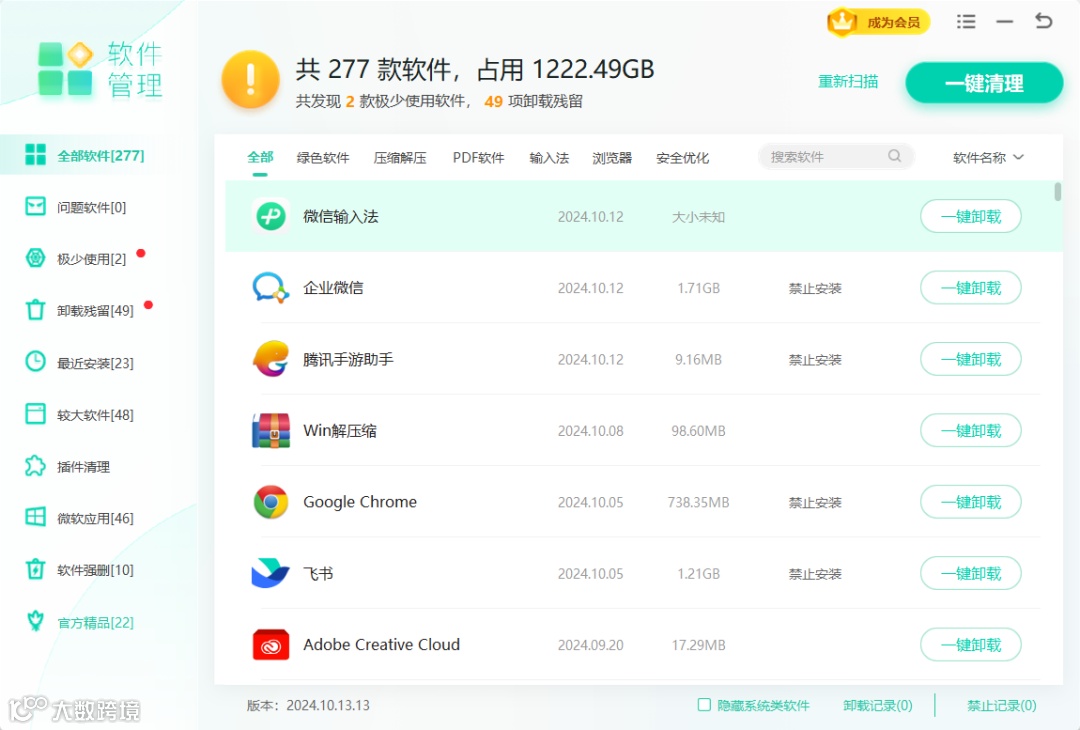This screenshot has width=1080, height=730.
Task: Open the 软件名称 sort dropdown
Action: tap(988, 158)
